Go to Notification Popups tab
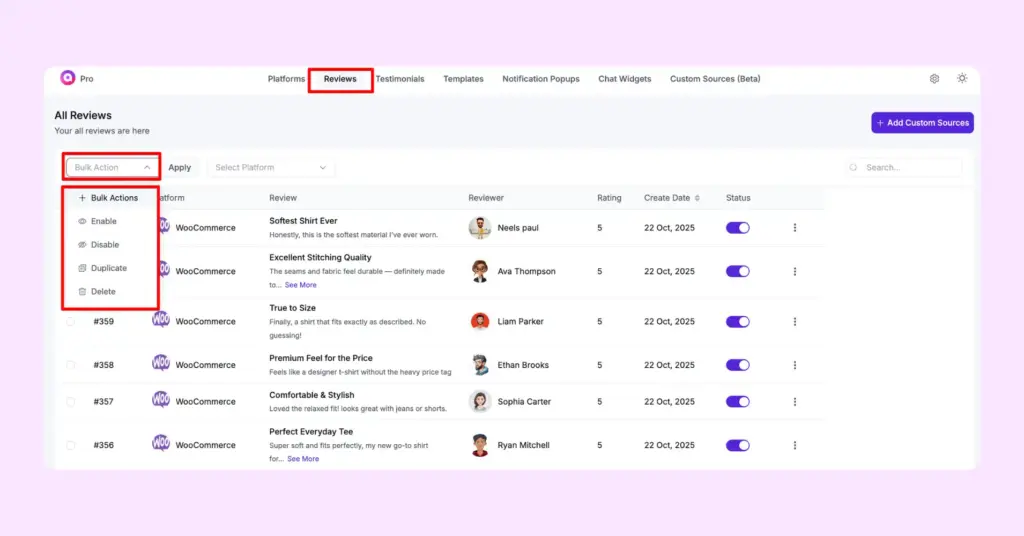This screenshot has width=1024, height=536. click(541, 79)
